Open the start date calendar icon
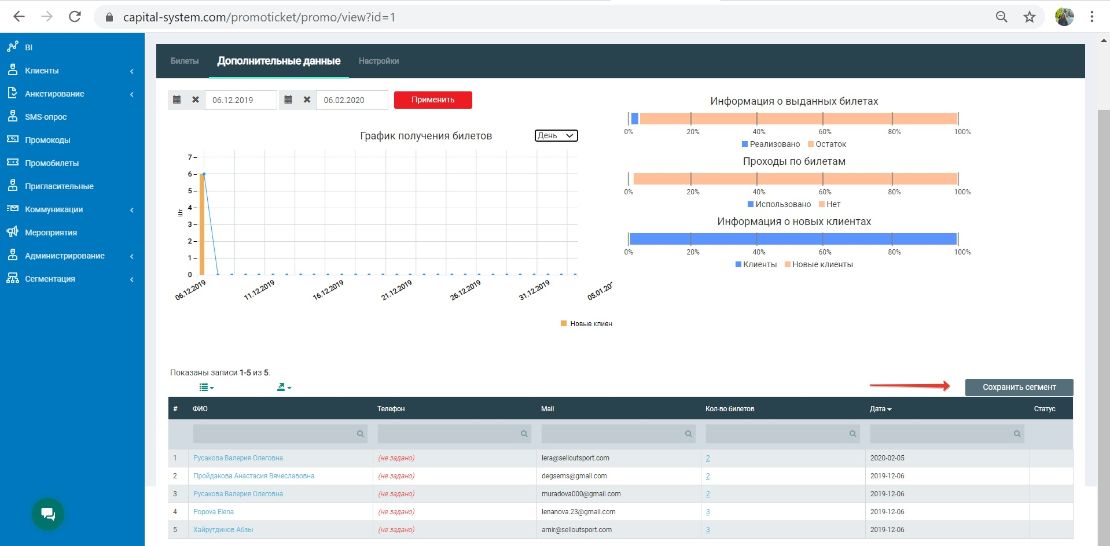 click(x=177, y=100)
